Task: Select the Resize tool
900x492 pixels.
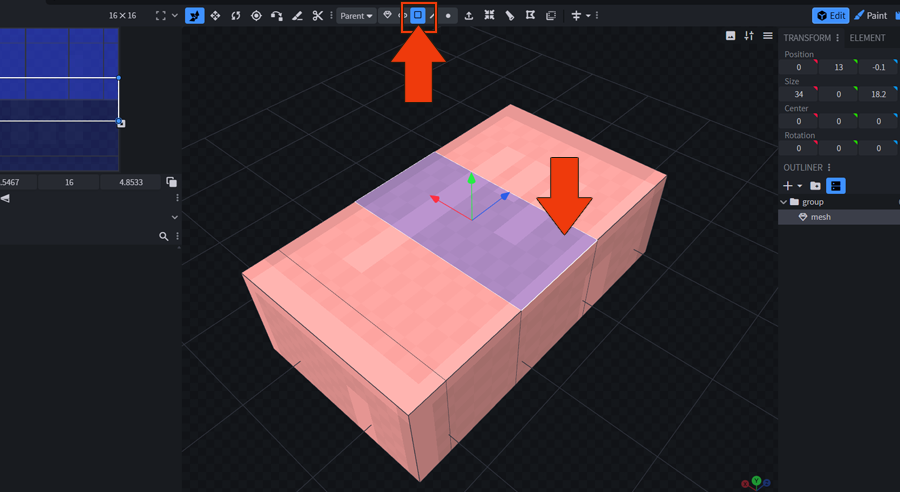Action: click(215, 16)
